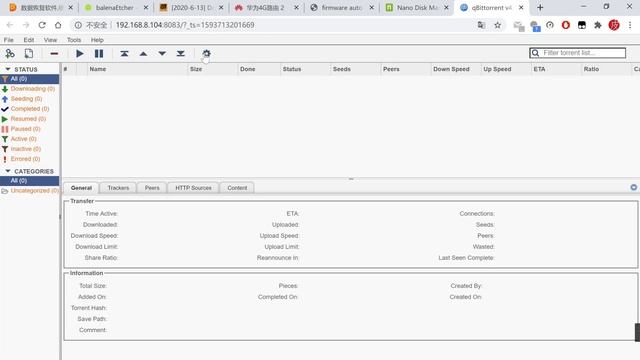
Task: Move torrent up in queue
Action: (x=143, y=53)
